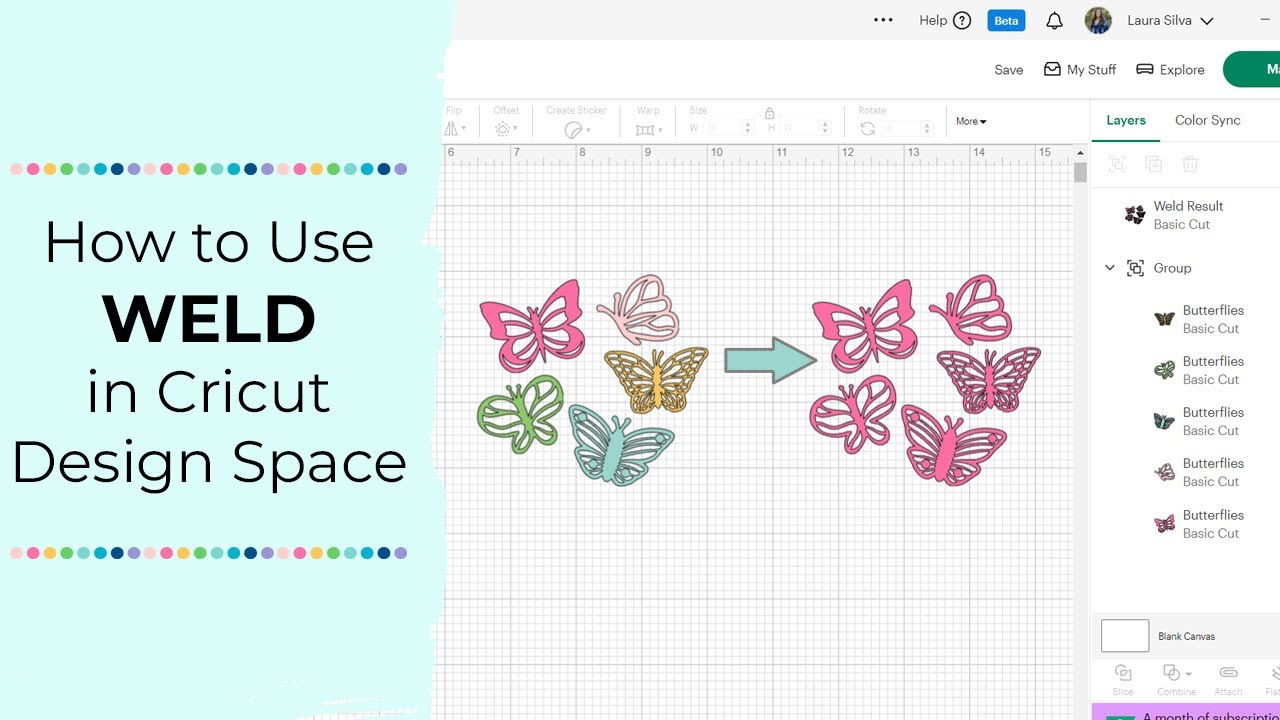This screenshot has width=1280, height=720.
Task: Open the three-dot more options menu
Action: pos(883,20)
